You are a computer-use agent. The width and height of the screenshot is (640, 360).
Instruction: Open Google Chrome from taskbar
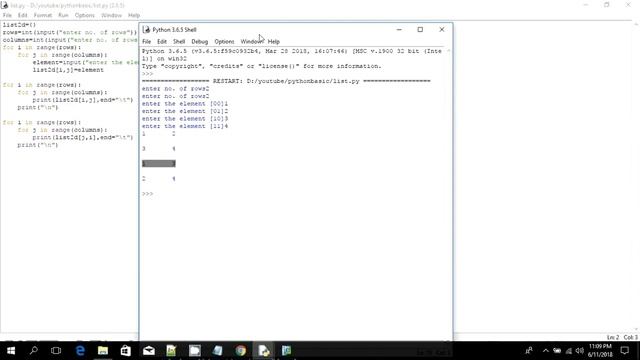[241, 351]
